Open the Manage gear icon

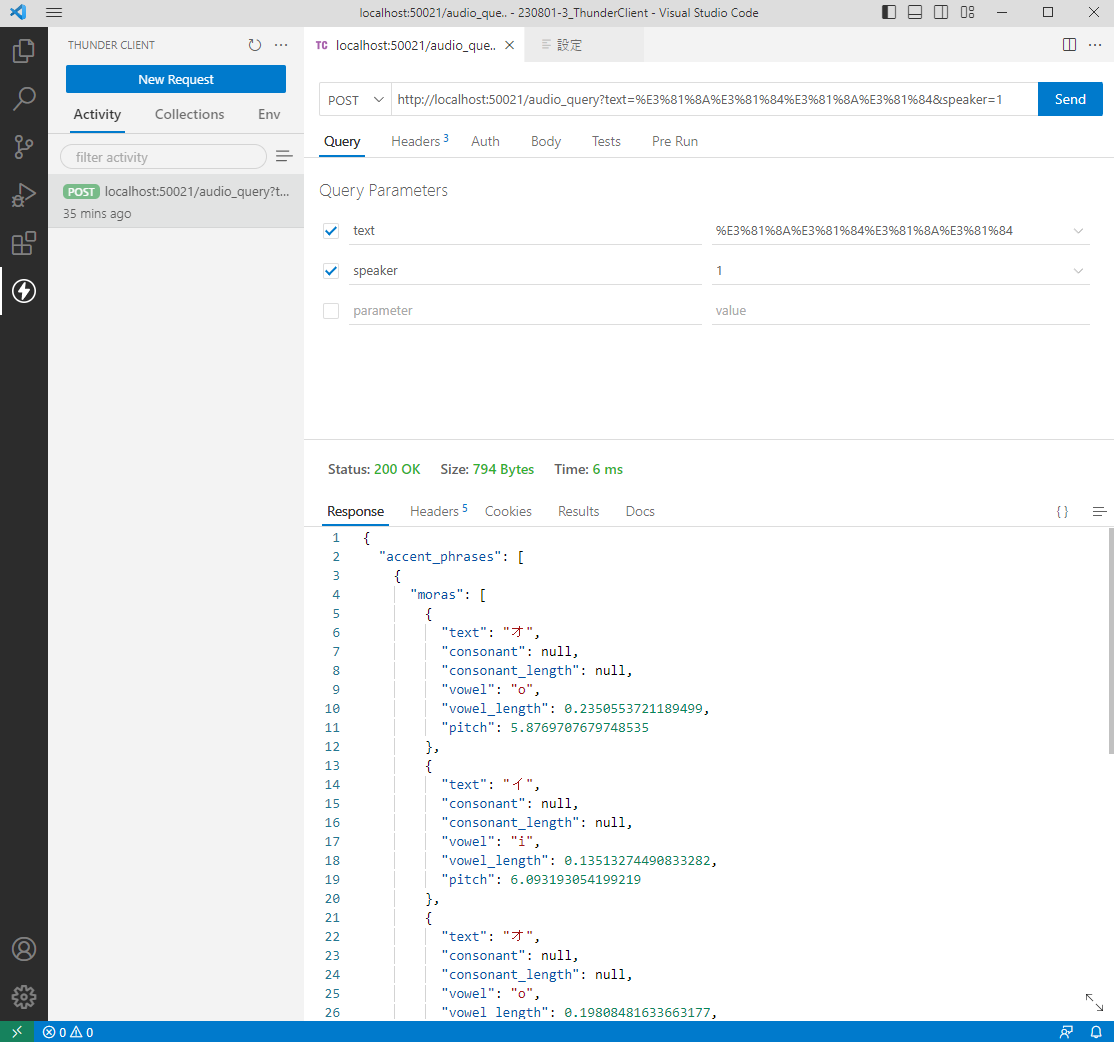click(23, 997)
